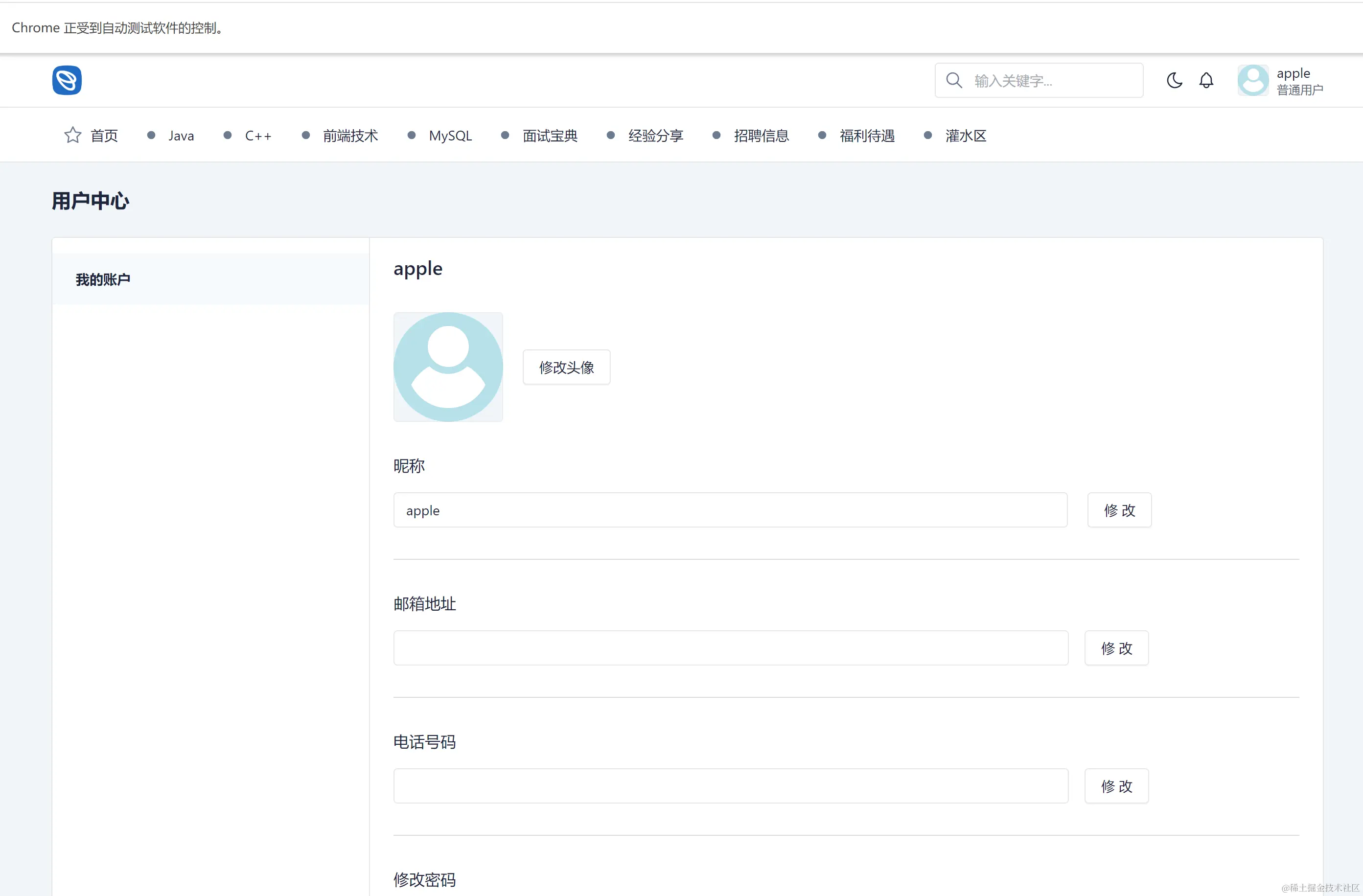Click the search magnifier icon
The height and width of the screenshot is (896, 1363).
(x=953, y=80)
